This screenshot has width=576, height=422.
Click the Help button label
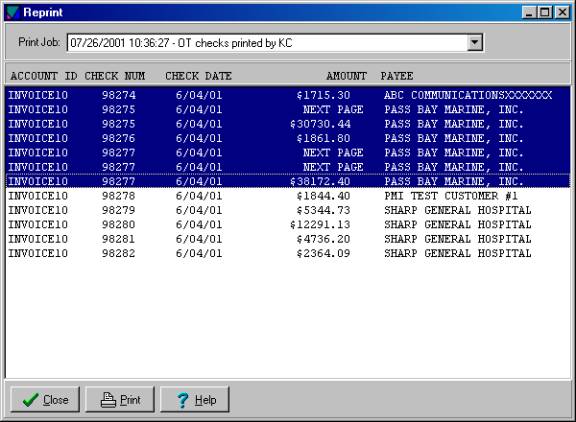pyautogui.click(x=205, y=400)
